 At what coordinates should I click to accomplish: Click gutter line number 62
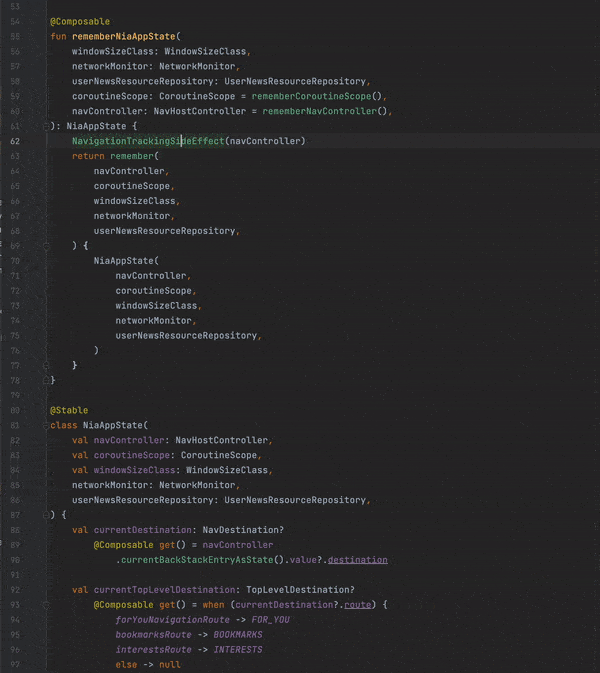[x=15, y=141]
